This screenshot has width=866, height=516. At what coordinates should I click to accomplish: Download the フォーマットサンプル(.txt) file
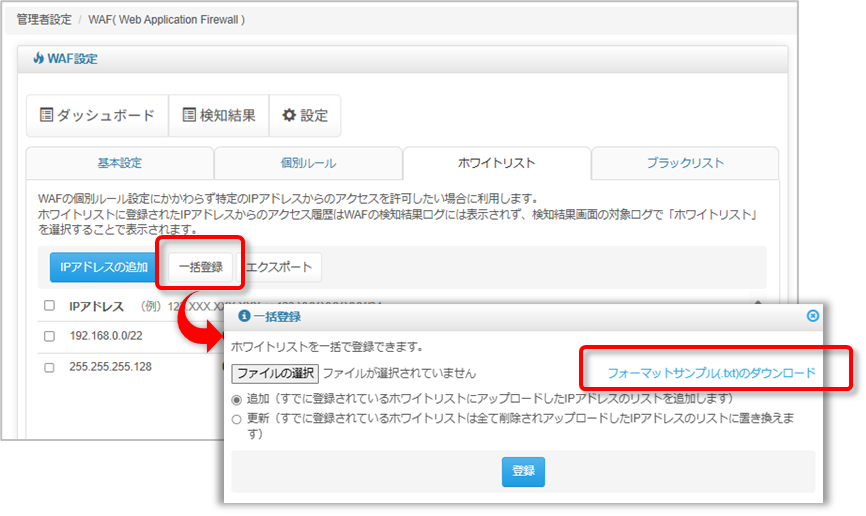click(x=711, y=373)
